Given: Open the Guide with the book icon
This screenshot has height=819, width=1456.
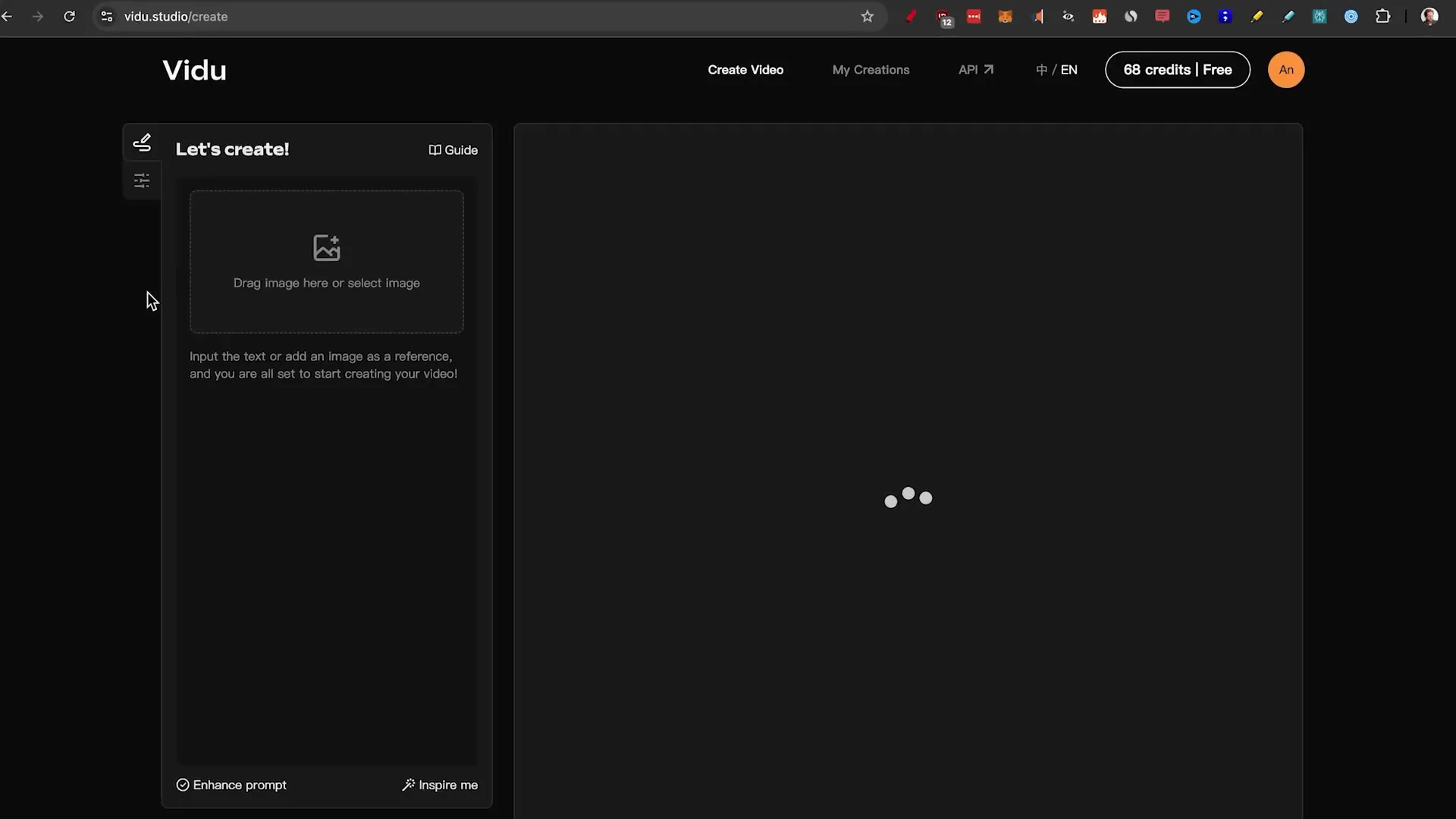Looking at the screenshot, I should [x=433, y=150].
